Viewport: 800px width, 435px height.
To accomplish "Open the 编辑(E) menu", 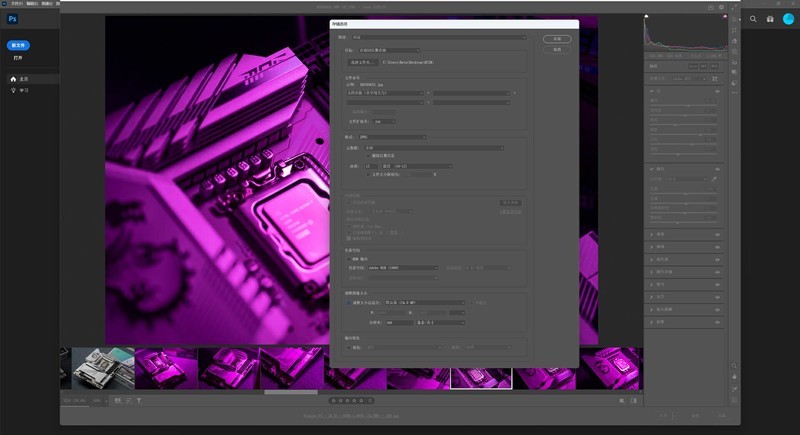I will click(32, 3).
